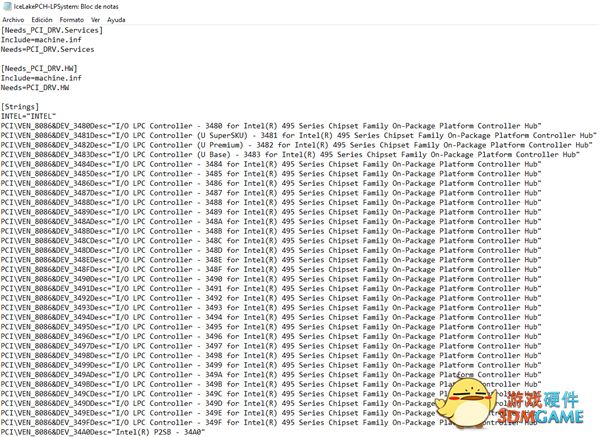Open the Edición menu
This screenshot has width=600, height=437.
42,20
